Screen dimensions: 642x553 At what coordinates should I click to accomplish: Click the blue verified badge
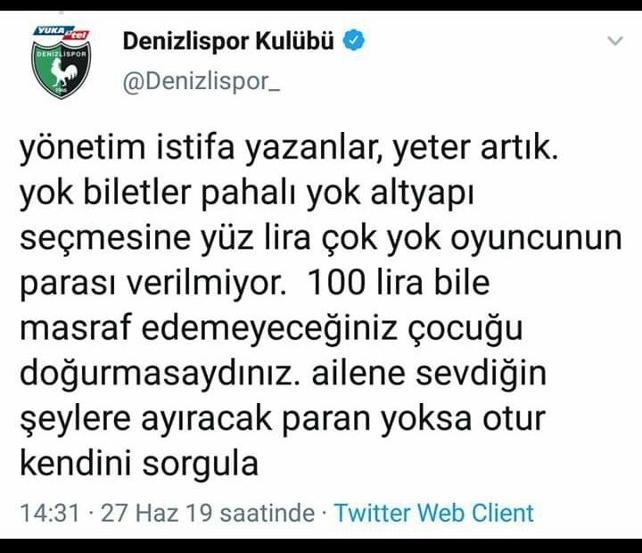(354, 41)
